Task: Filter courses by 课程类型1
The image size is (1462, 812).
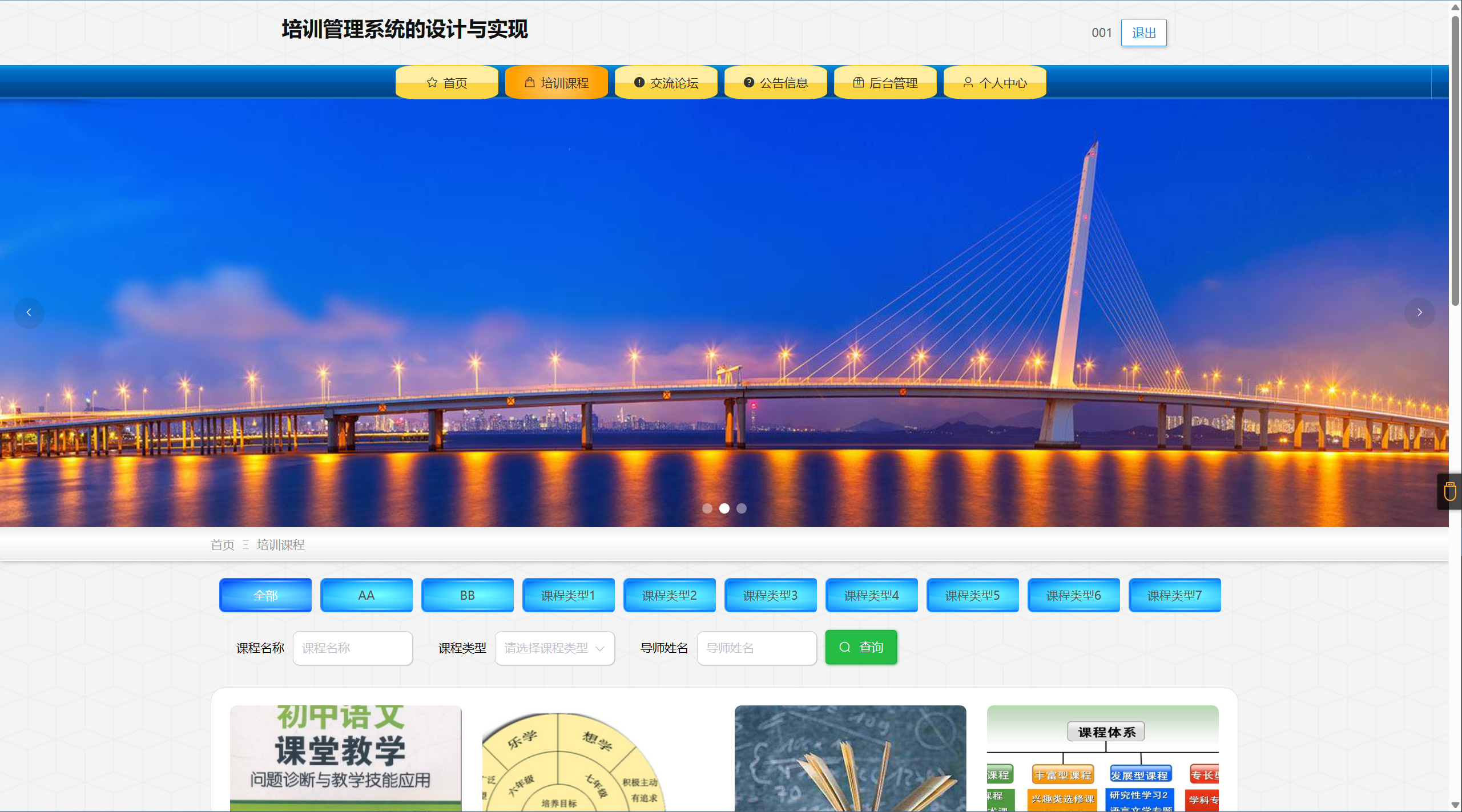Action: click(x=569, y=595)
